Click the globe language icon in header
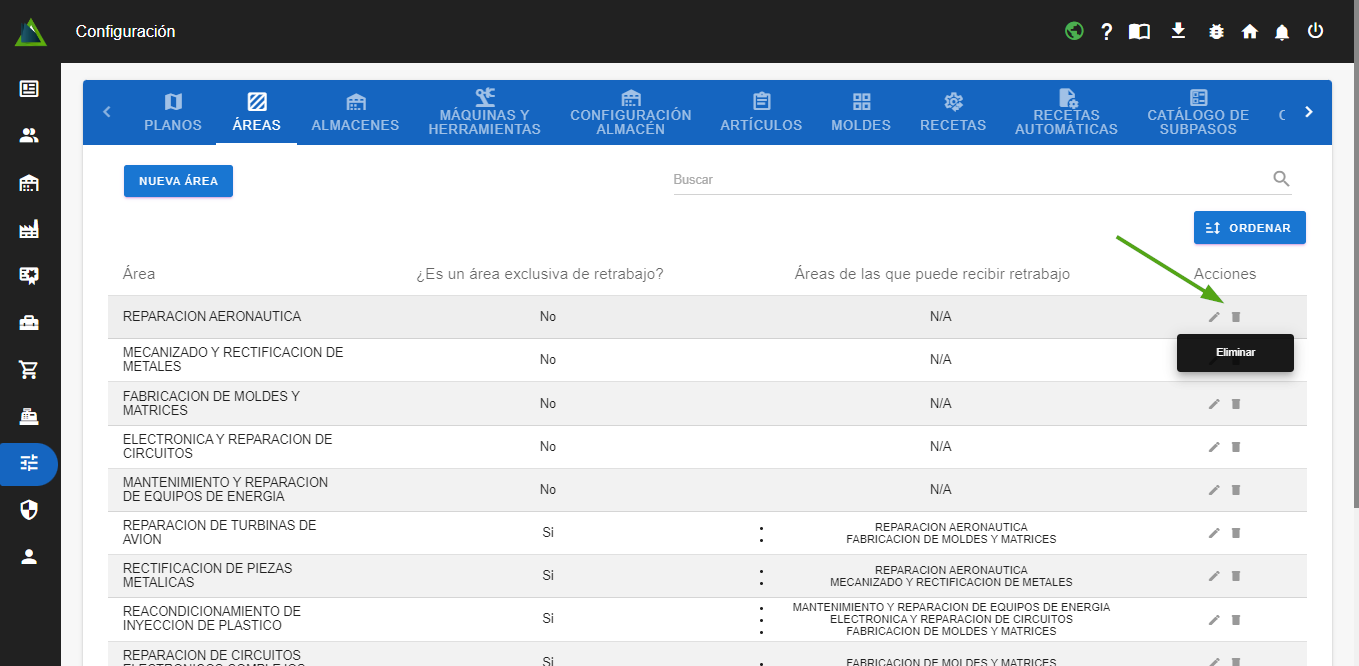The height and width of the screenshot is (666, 1359). pyautogui.click(x=1075, y=31)
